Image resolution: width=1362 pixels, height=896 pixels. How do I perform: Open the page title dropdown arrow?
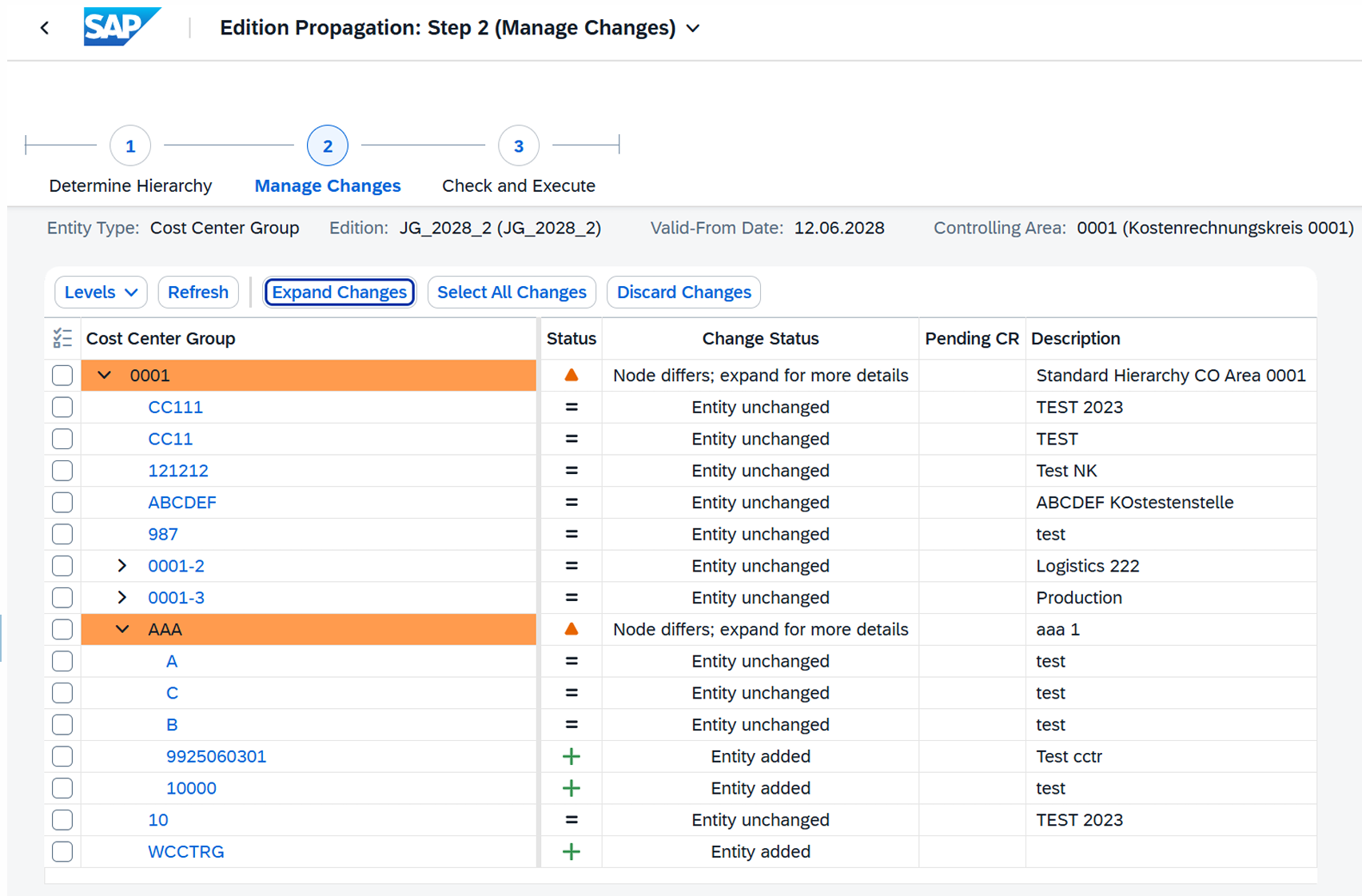(x=693, y=29)
